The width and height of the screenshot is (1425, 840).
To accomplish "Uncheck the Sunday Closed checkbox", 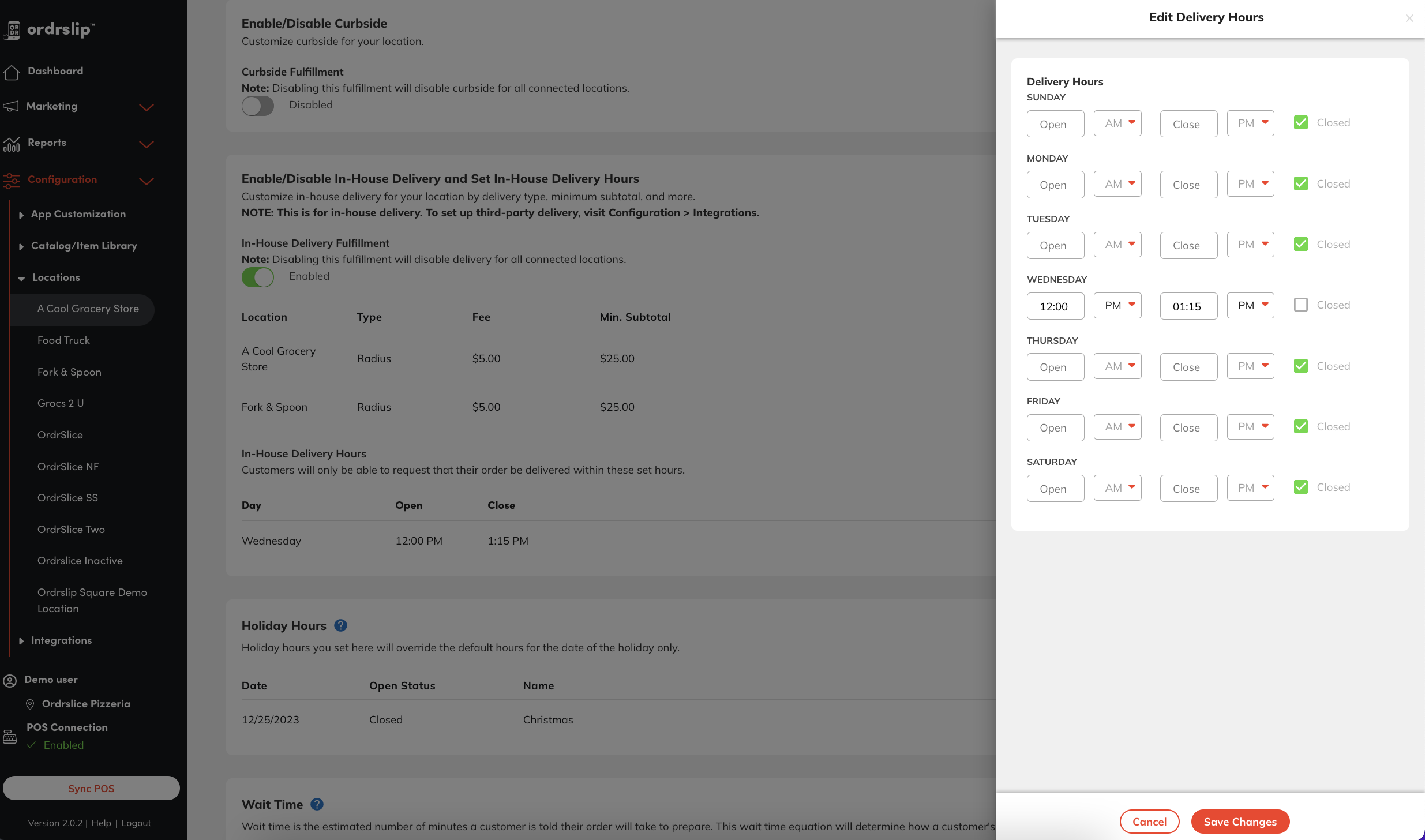I will [1300, 122].
